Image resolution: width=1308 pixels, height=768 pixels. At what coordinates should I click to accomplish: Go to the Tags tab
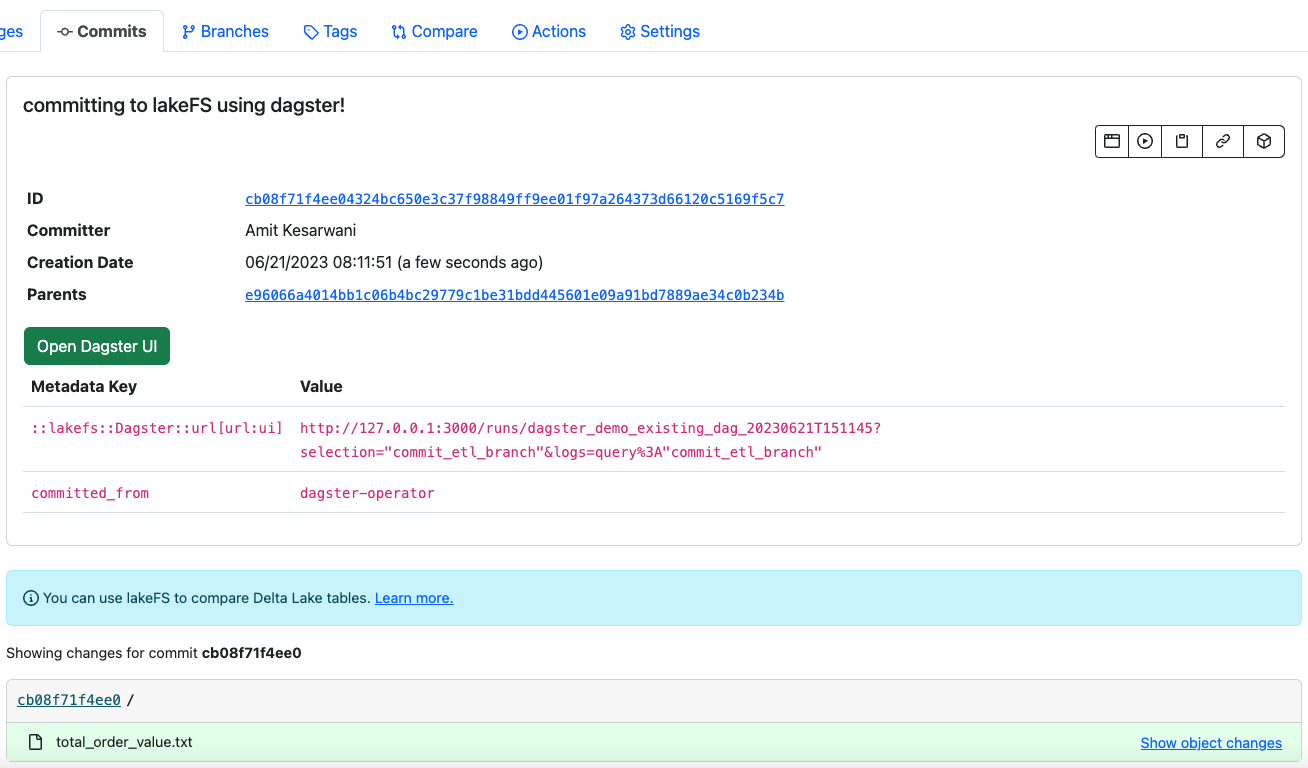point(330,31)
